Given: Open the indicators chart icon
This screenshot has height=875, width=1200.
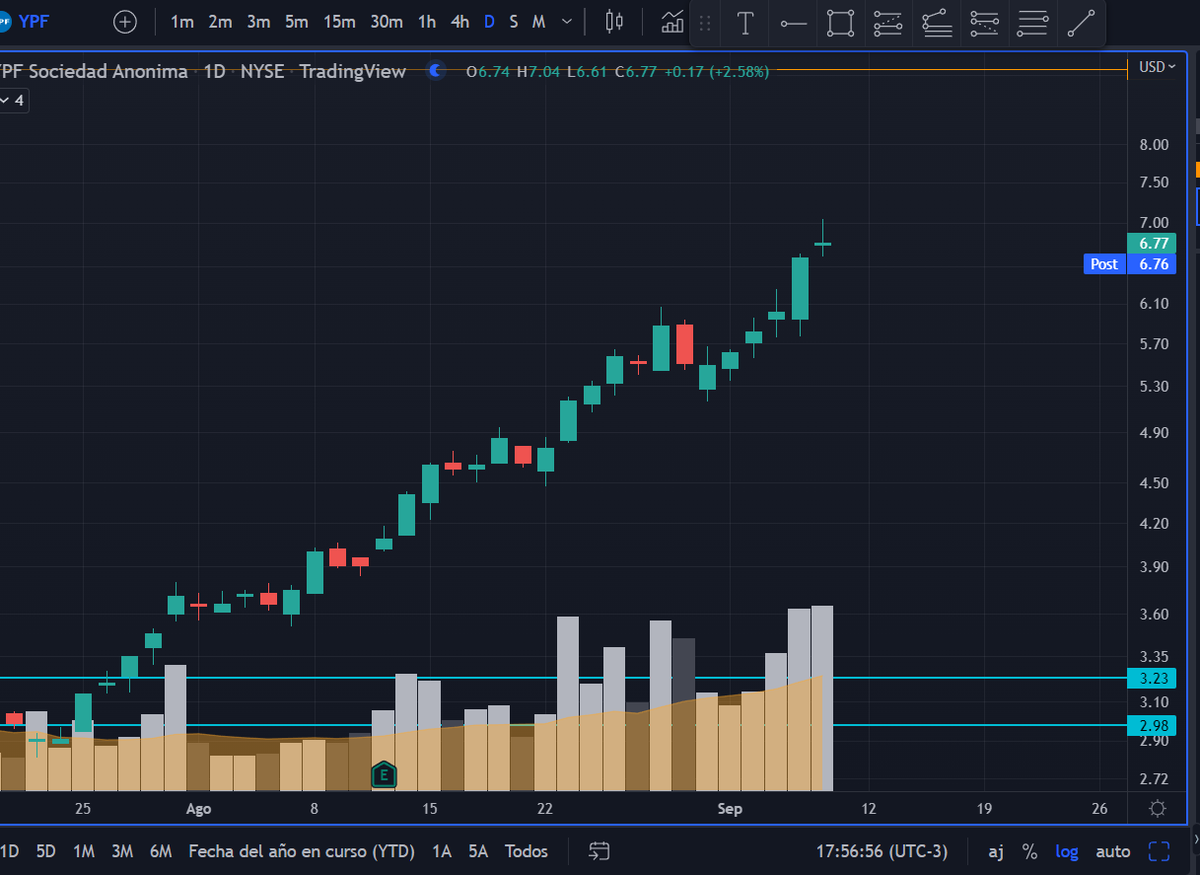Looking at the screenshot, I should [x=673, y=21].
